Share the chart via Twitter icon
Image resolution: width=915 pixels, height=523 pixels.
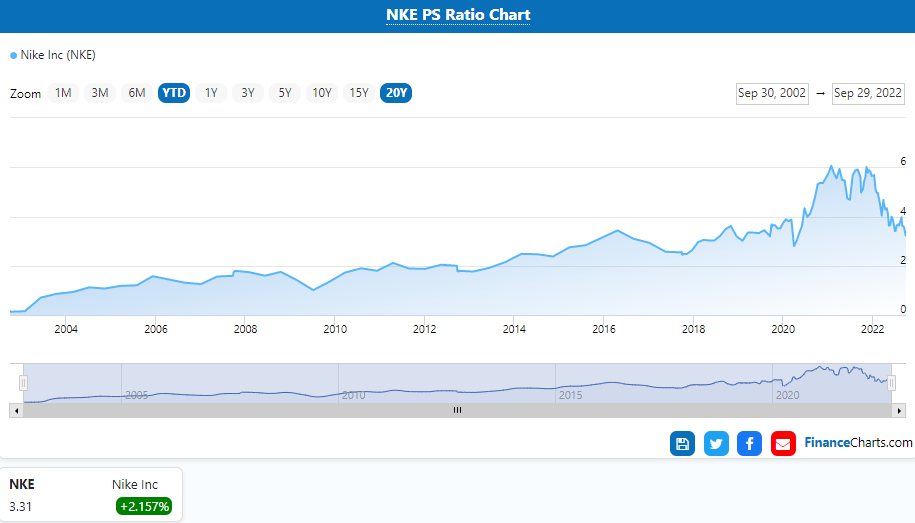(716, 443)
